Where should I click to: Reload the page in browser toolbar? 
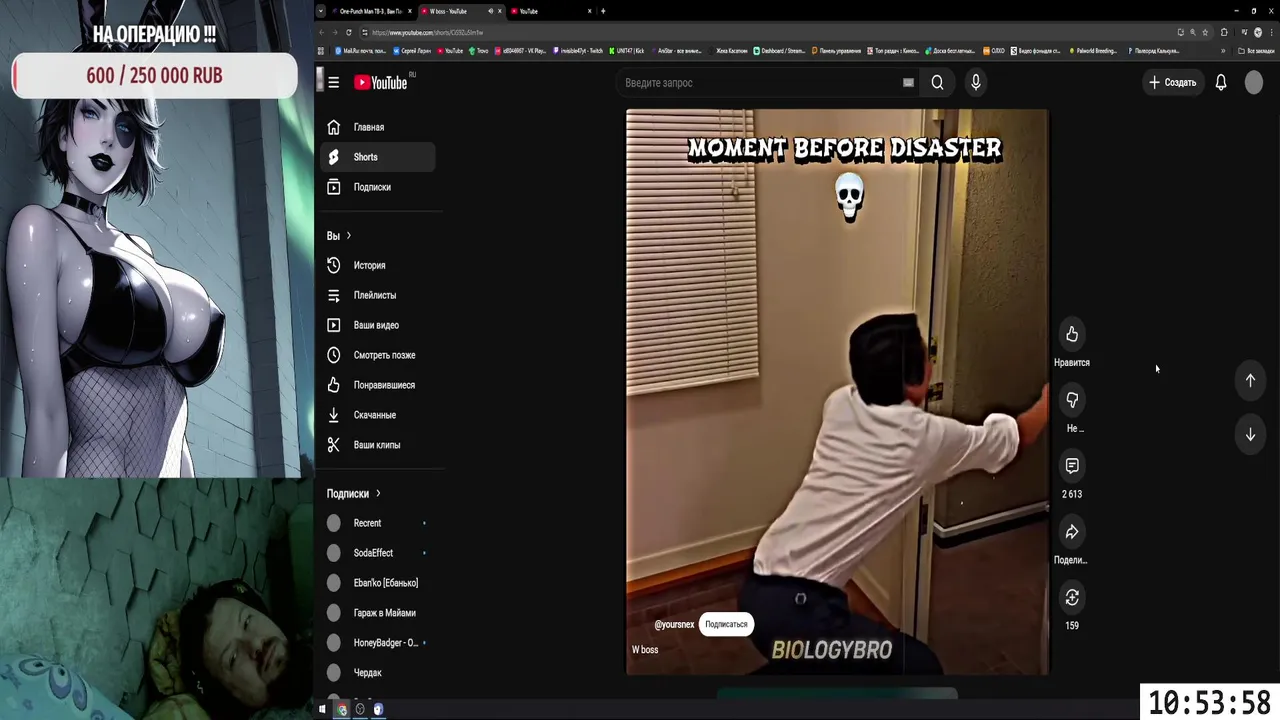coord(348,32)
